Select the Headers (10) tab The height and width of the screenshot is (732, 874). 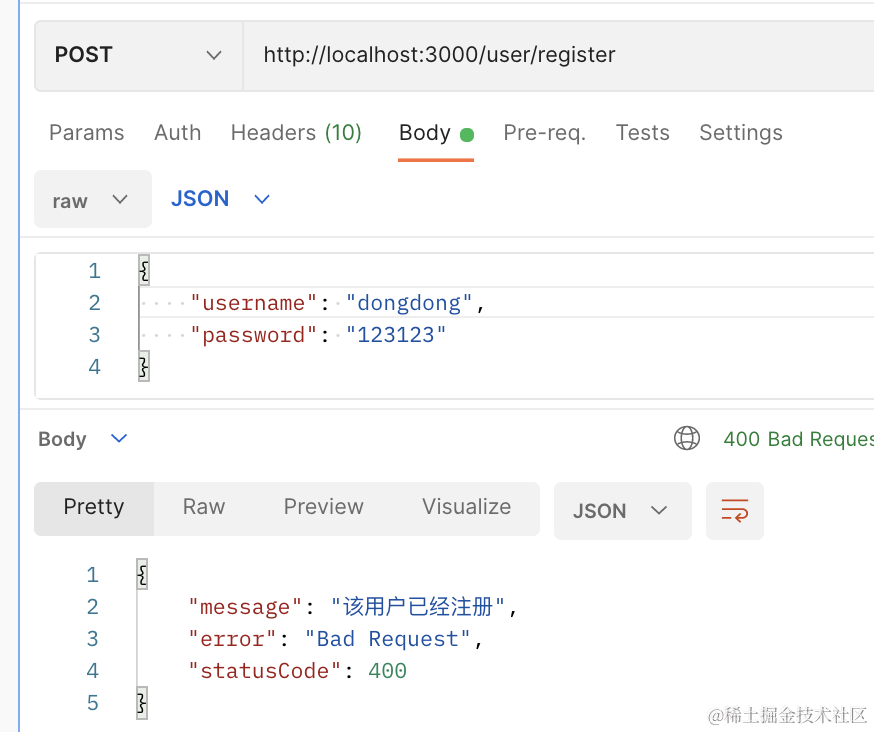(296, 133)
